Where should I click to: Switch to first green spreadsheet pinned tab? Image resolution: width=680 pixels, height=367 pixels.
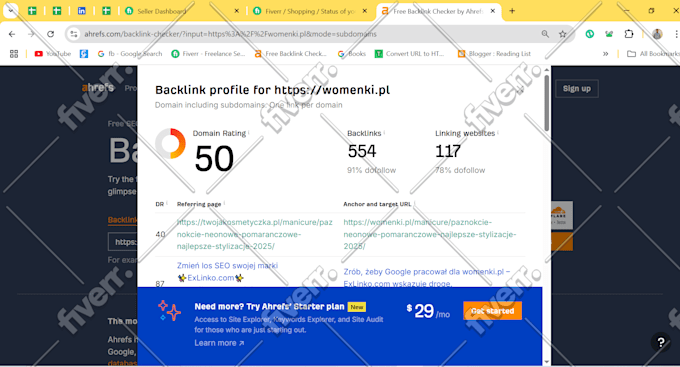pyautogui.click(x=32, y=11)
